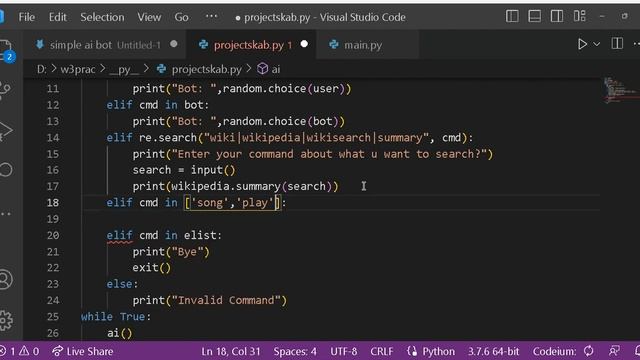Screen dimensions: 640x360
Task: Toggle primary side bar layout icon
Action: point(512,16)
